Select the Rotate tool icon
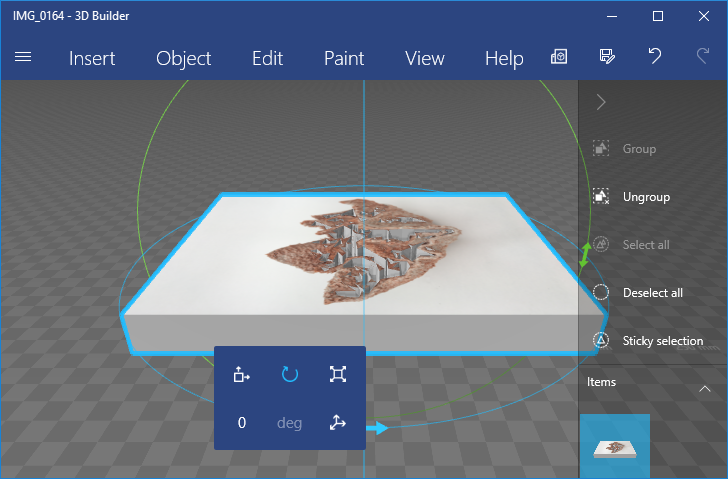The height and width of the screenshot is (479, 728). (290, 374)
